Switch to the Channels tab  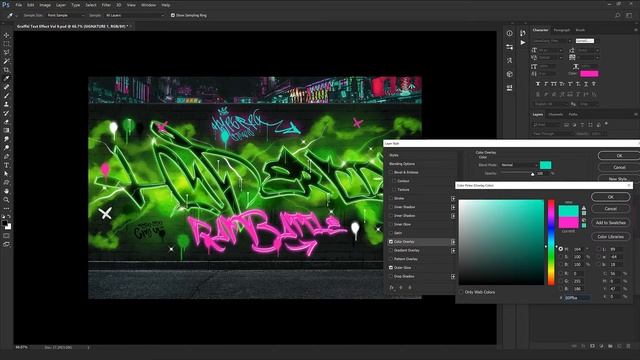click(556, 115)
